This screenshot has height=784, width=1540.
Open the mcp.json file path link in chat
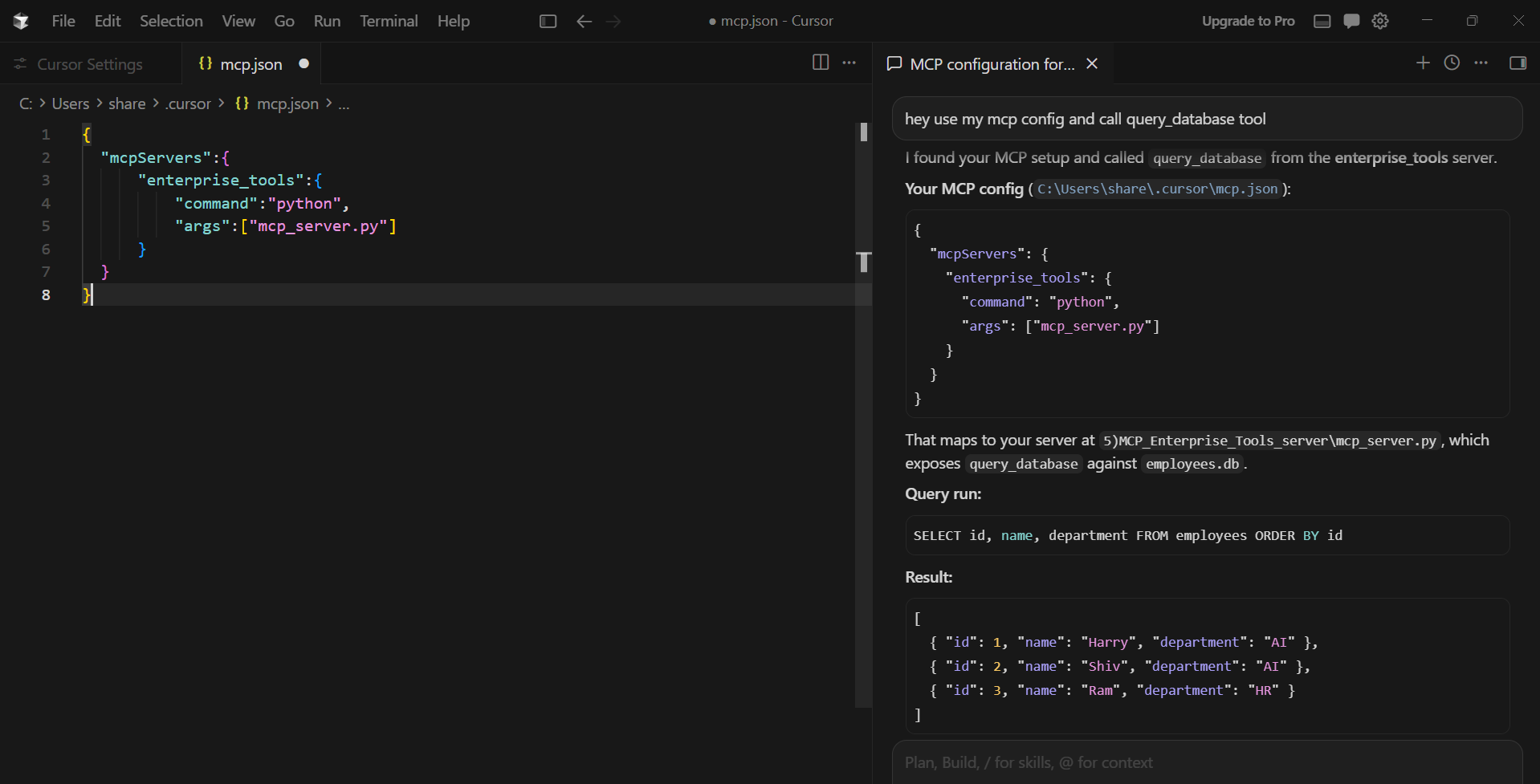[1157, 189]
